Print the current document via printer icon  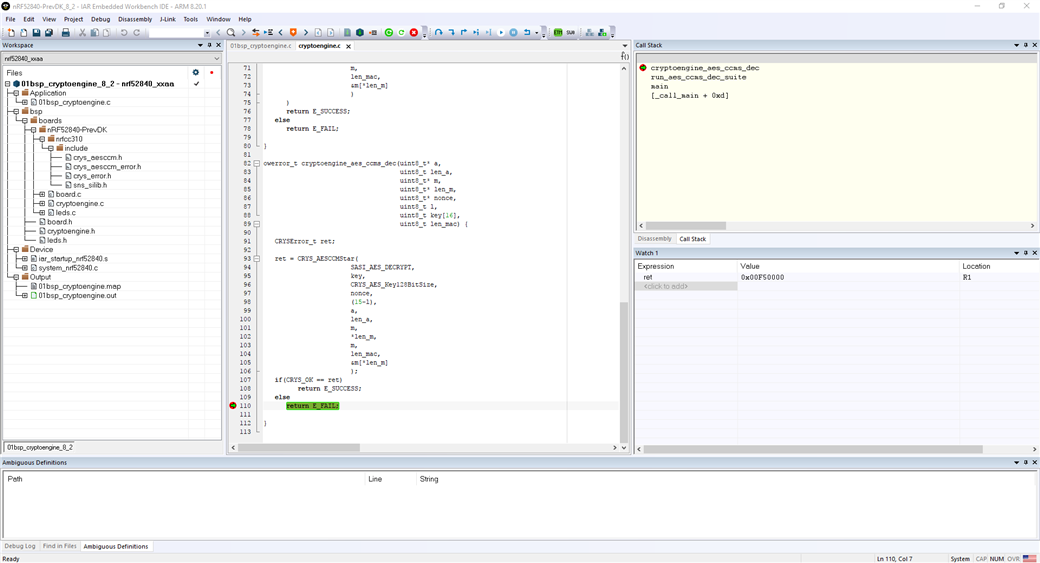coord(66,32)
